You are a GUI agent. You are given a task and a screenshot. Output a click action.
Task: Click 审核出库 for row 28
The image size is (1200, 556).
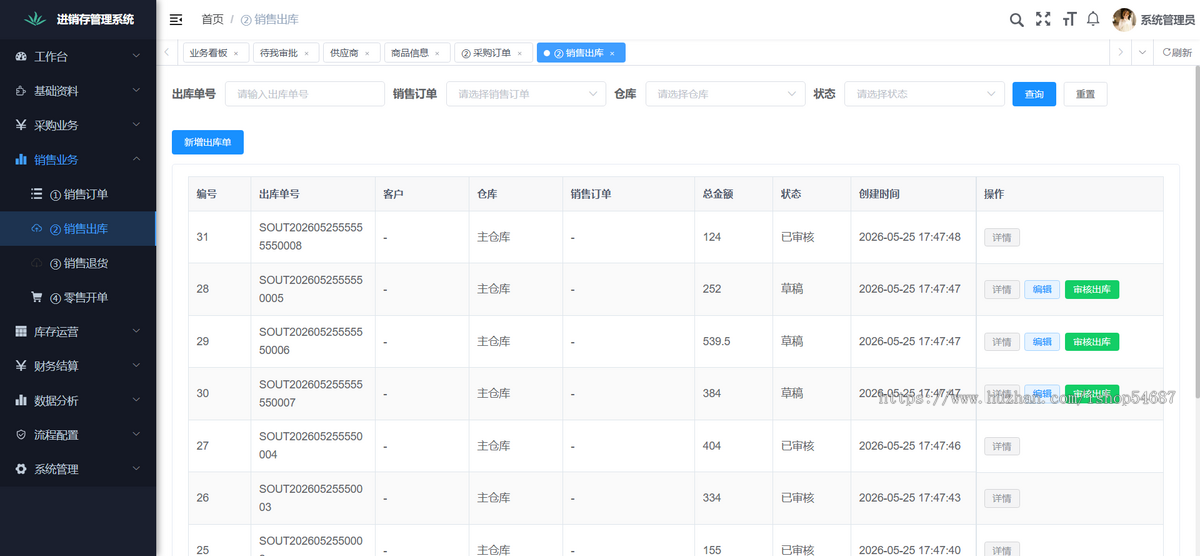point(1092,289)
